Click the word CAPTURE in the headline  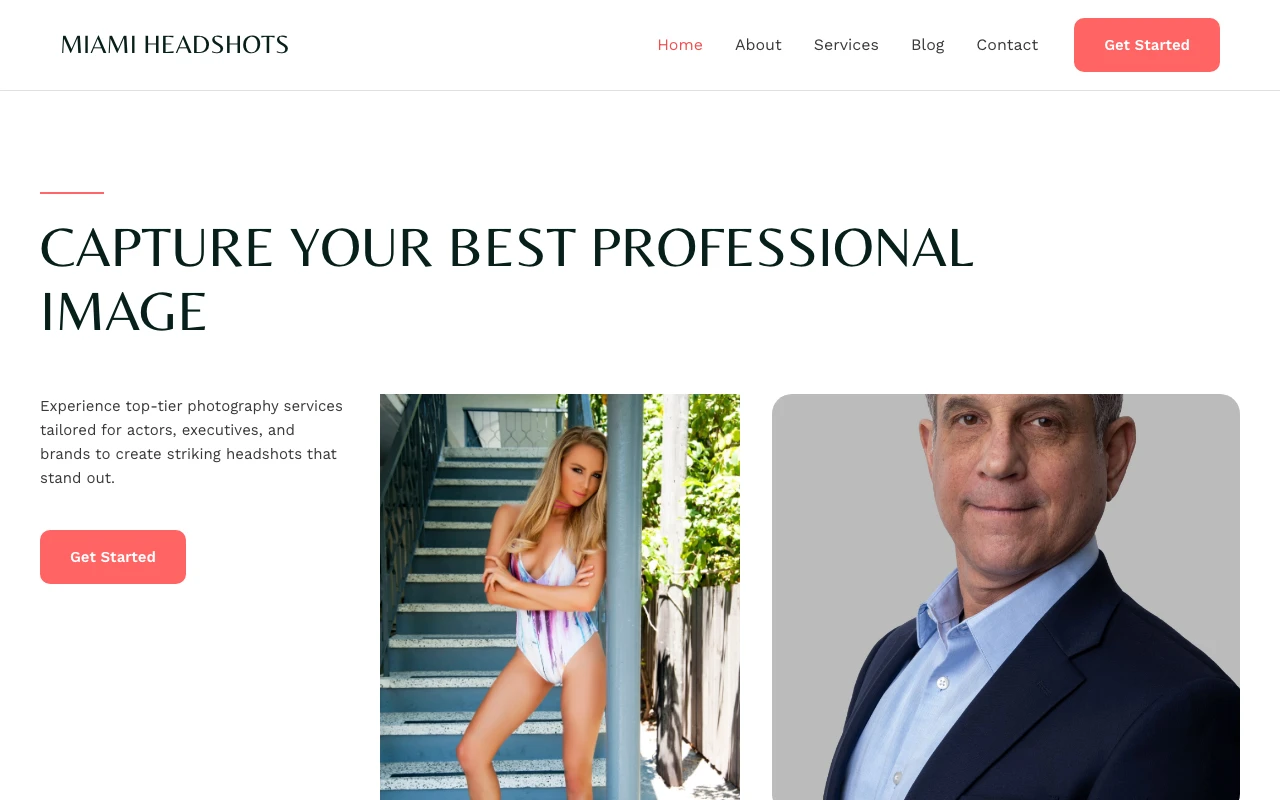point(157,248)
